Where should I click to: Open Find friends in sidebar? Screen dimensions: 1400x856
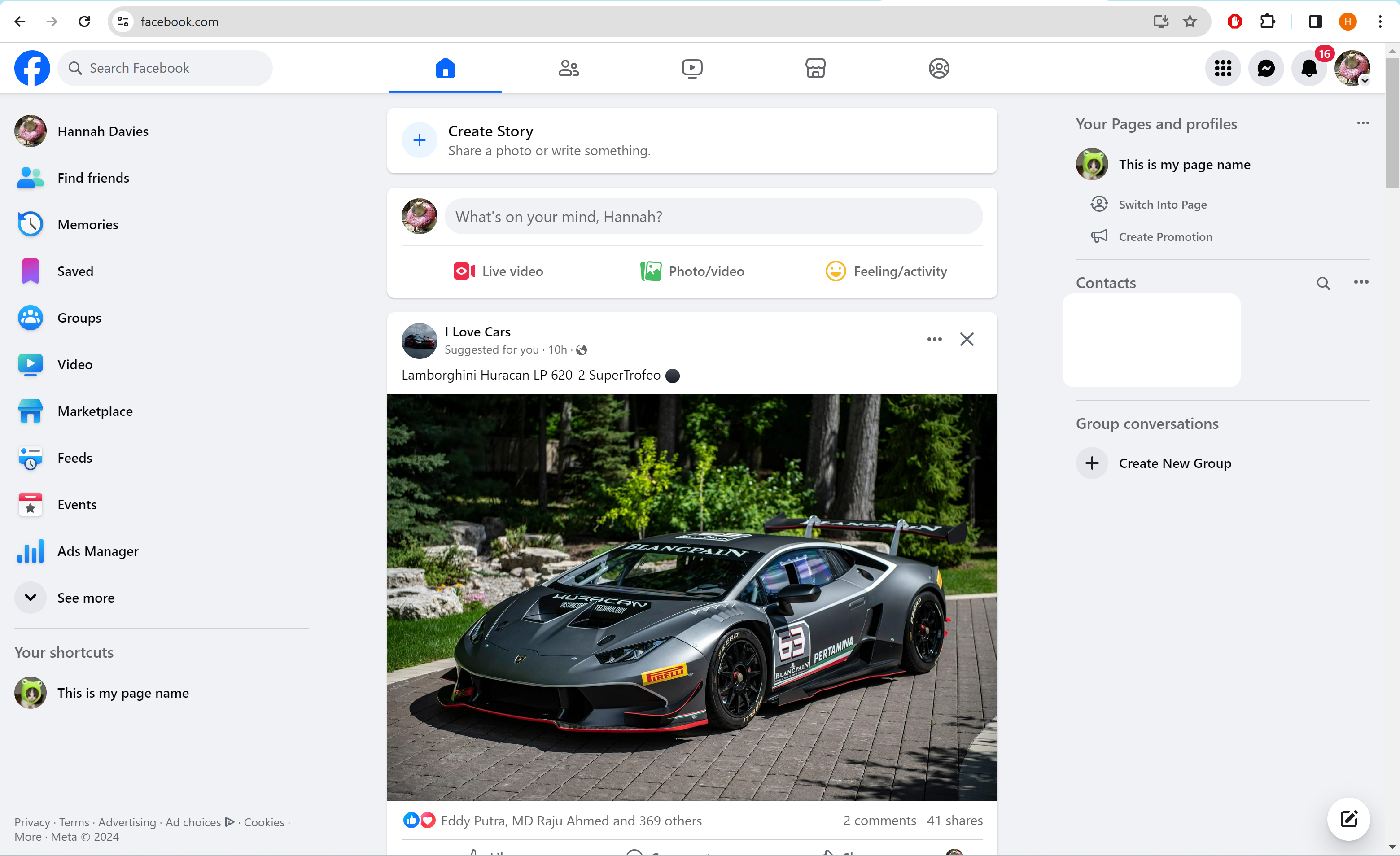(x=162, y=178)
